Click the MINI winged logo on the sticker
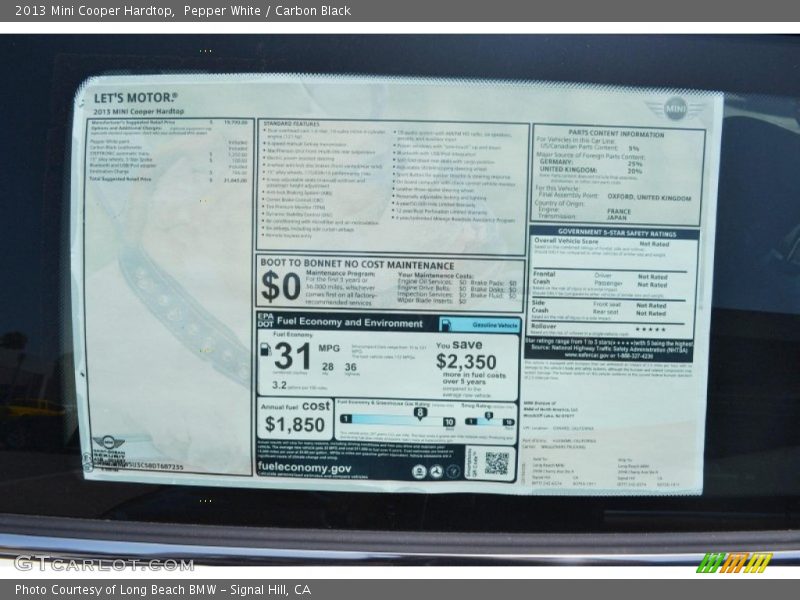Screen dimensions: 800x600 [676, 109]
